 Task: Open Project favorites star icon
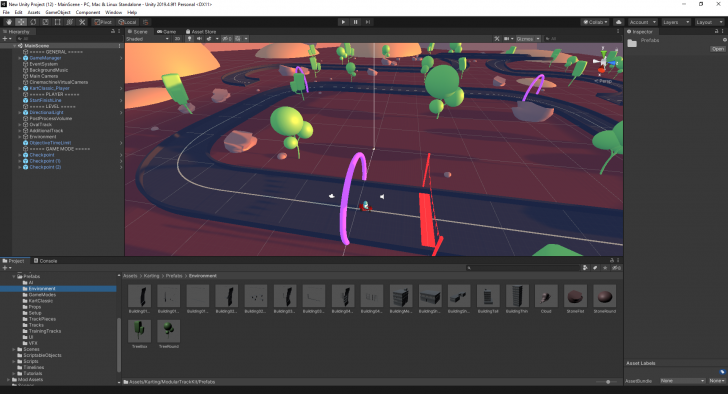click(x=604, y=268)
